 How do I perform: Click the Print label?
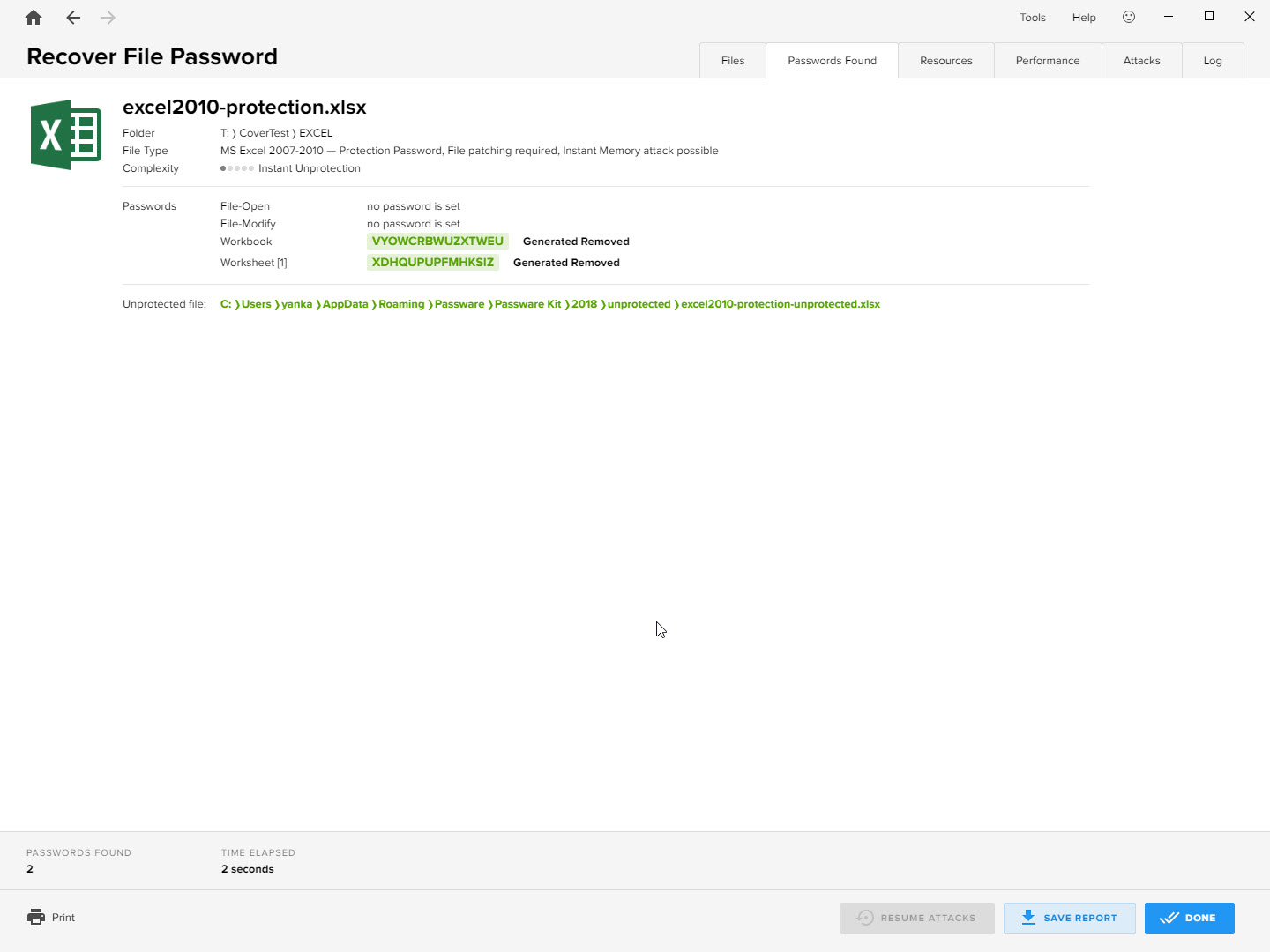pos(63,918)
